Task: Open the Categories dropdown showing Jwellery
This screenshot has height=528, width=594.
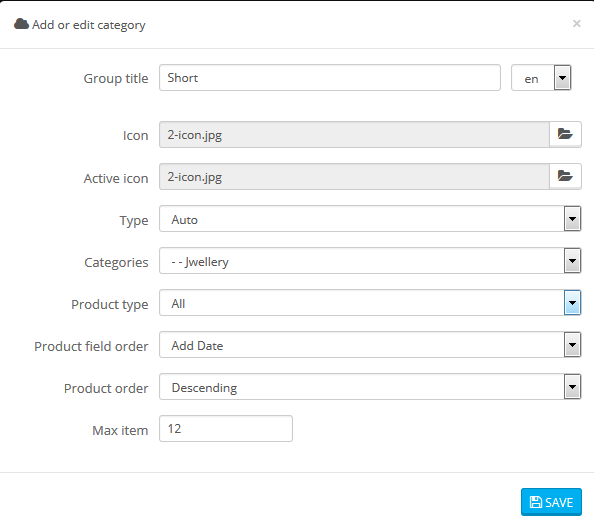Action: (x=370, y=261)
